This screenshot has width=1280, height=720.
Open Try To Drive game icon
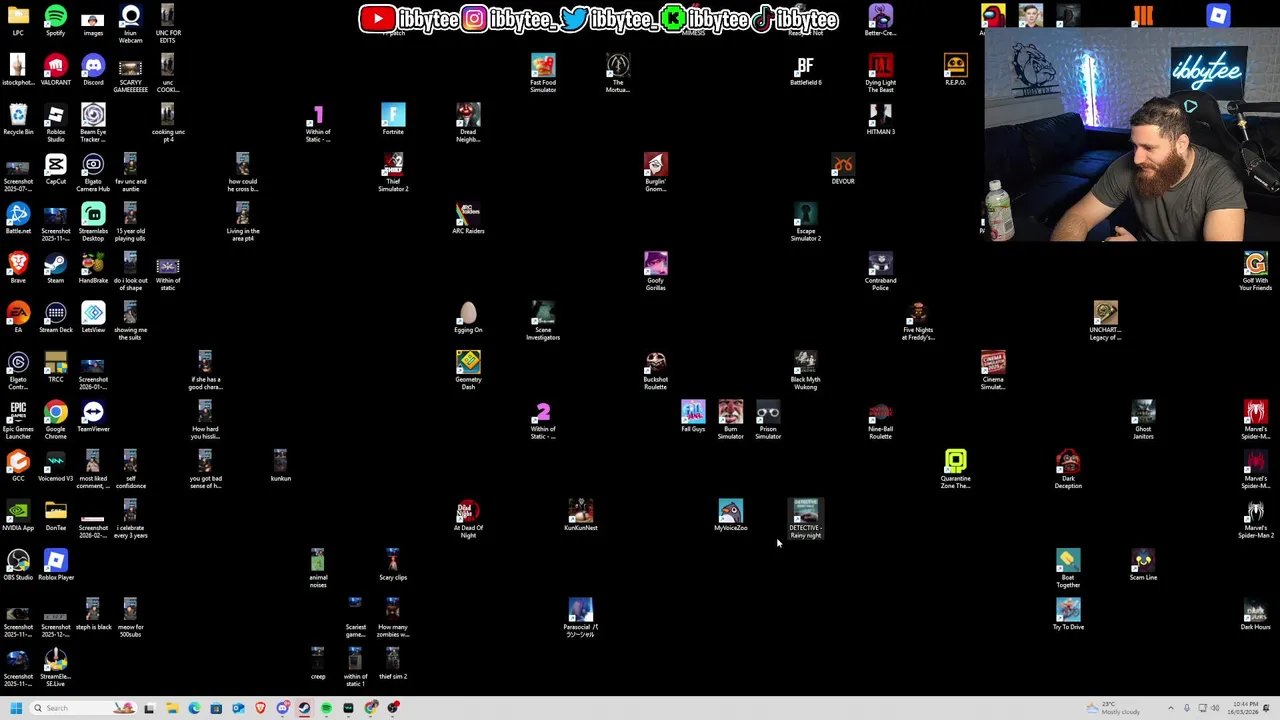pyautogui.click(x=1068, y=615)
